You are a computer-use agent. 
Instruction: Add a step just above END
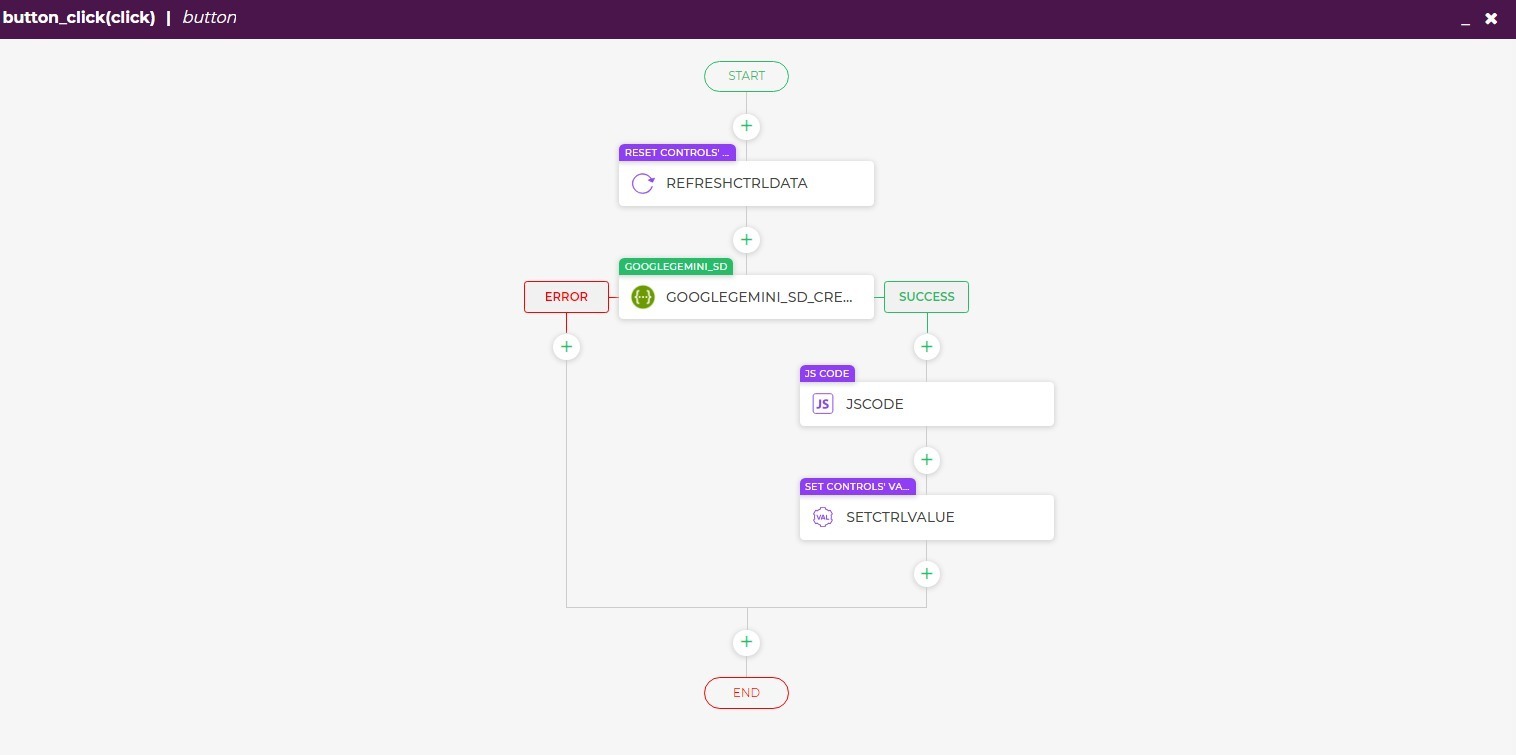pyautogui.click(x=746, y=642)
